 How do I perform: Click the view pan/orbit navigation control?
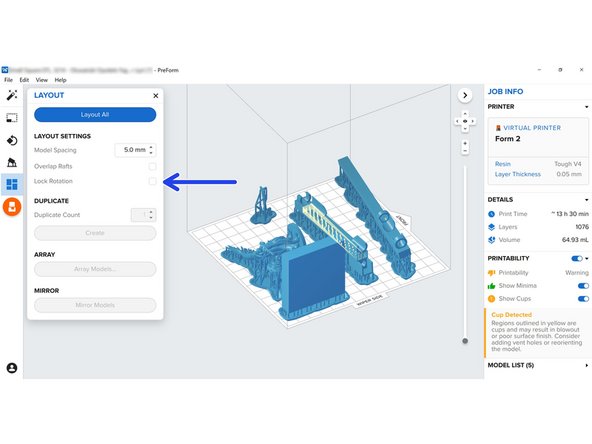[x=465, y=121]
